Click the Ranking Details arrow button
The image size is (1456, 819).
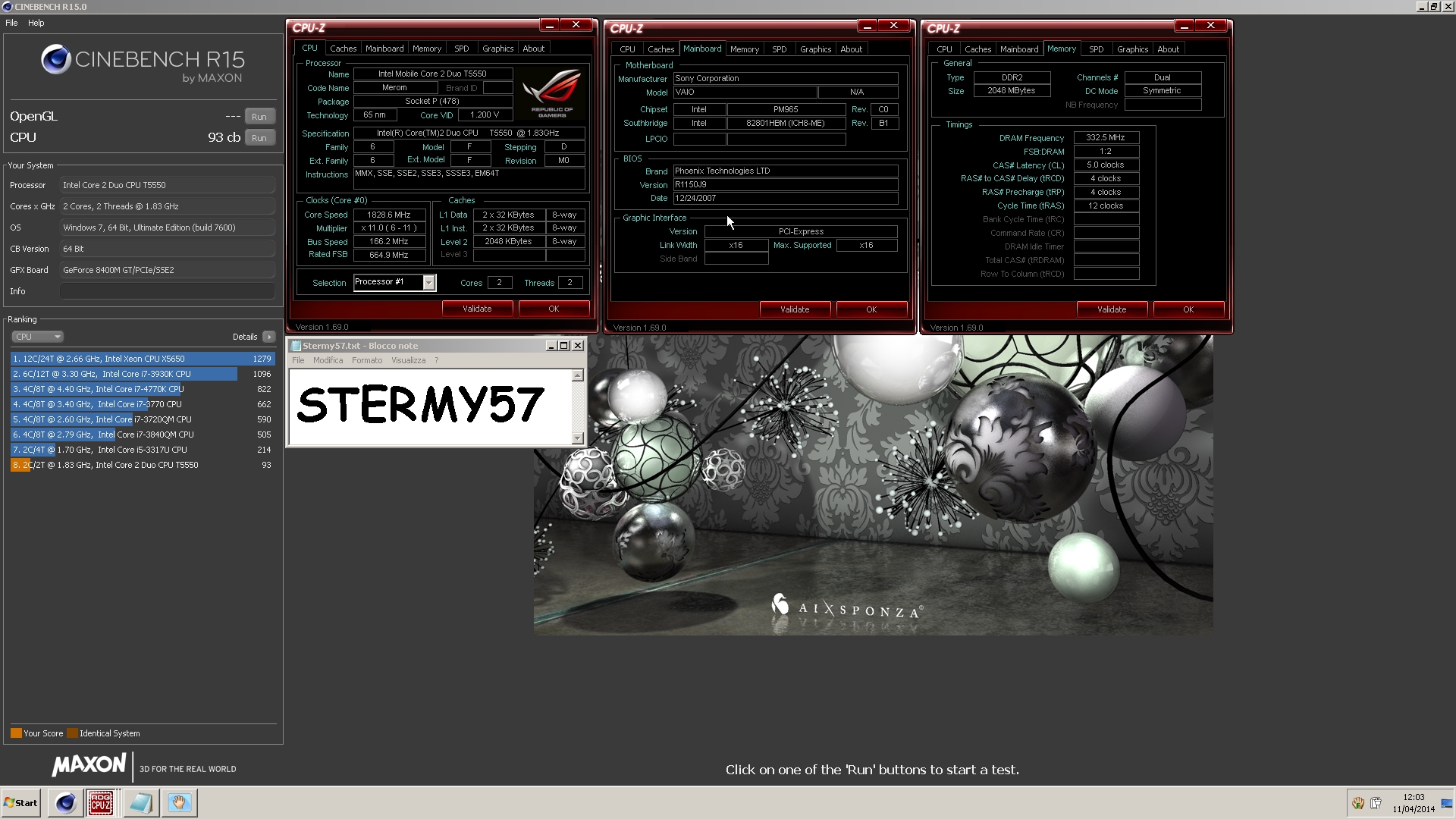click(268, 337)
